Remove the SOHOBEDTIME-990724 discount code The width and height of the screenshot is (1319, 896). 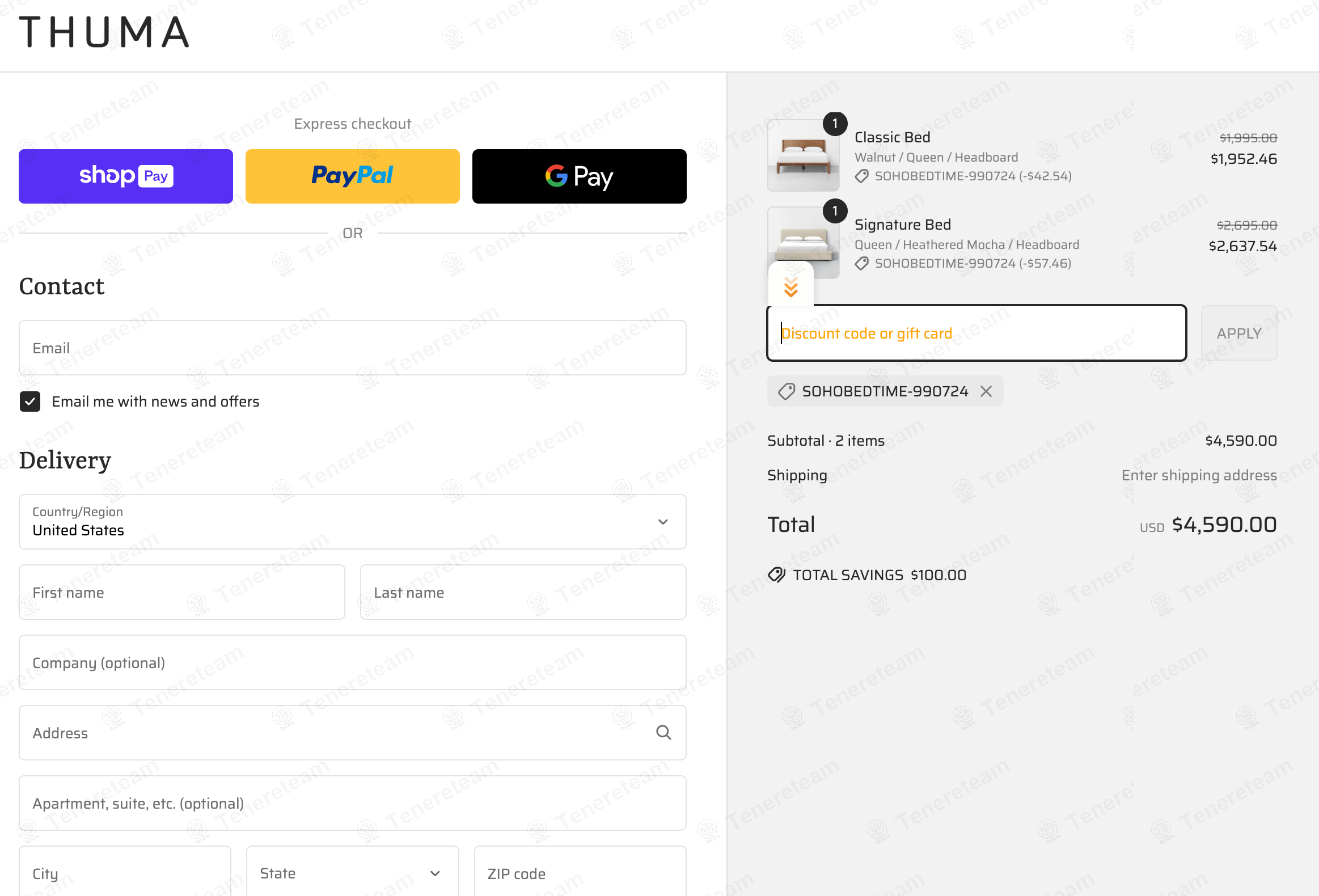pyautogui.click(x=986, y=391)
